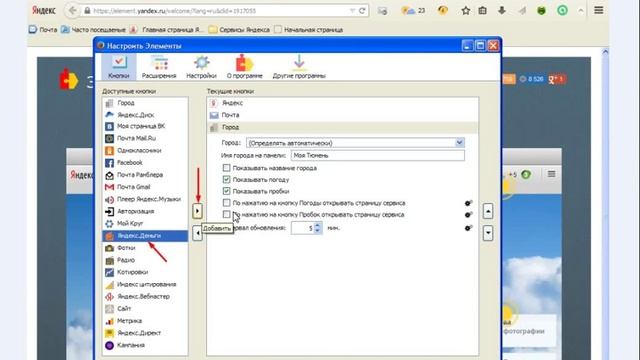Select Мой Круг item
The image size is (640, 360).
(x=145, y=223)
